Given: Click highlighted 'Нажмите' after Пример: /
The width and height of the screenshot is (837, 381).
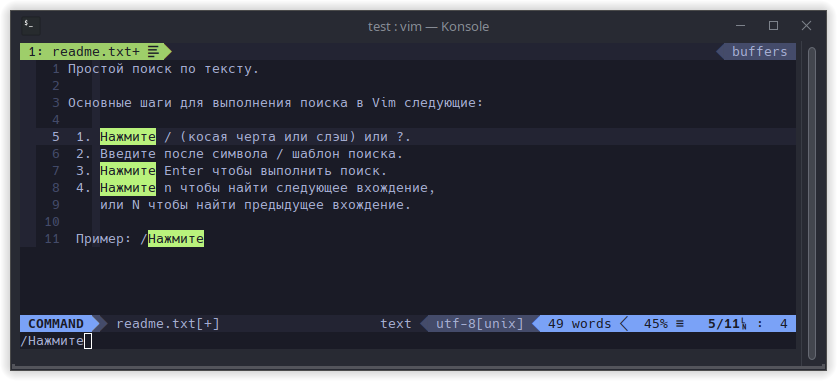Looking at the screenshot, I should tap(176, 239).
